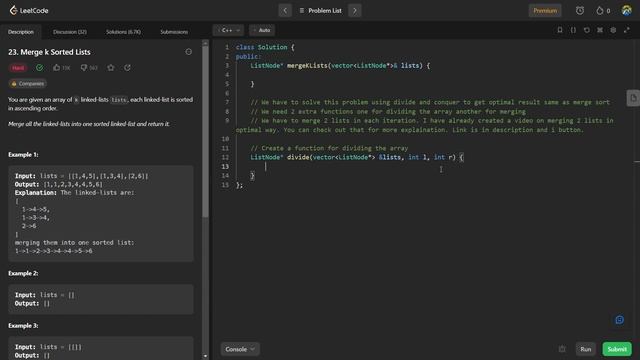Viewport: 640px width, 360px height.
Task: Open editor settings gear icon
Action: (613, 30)
